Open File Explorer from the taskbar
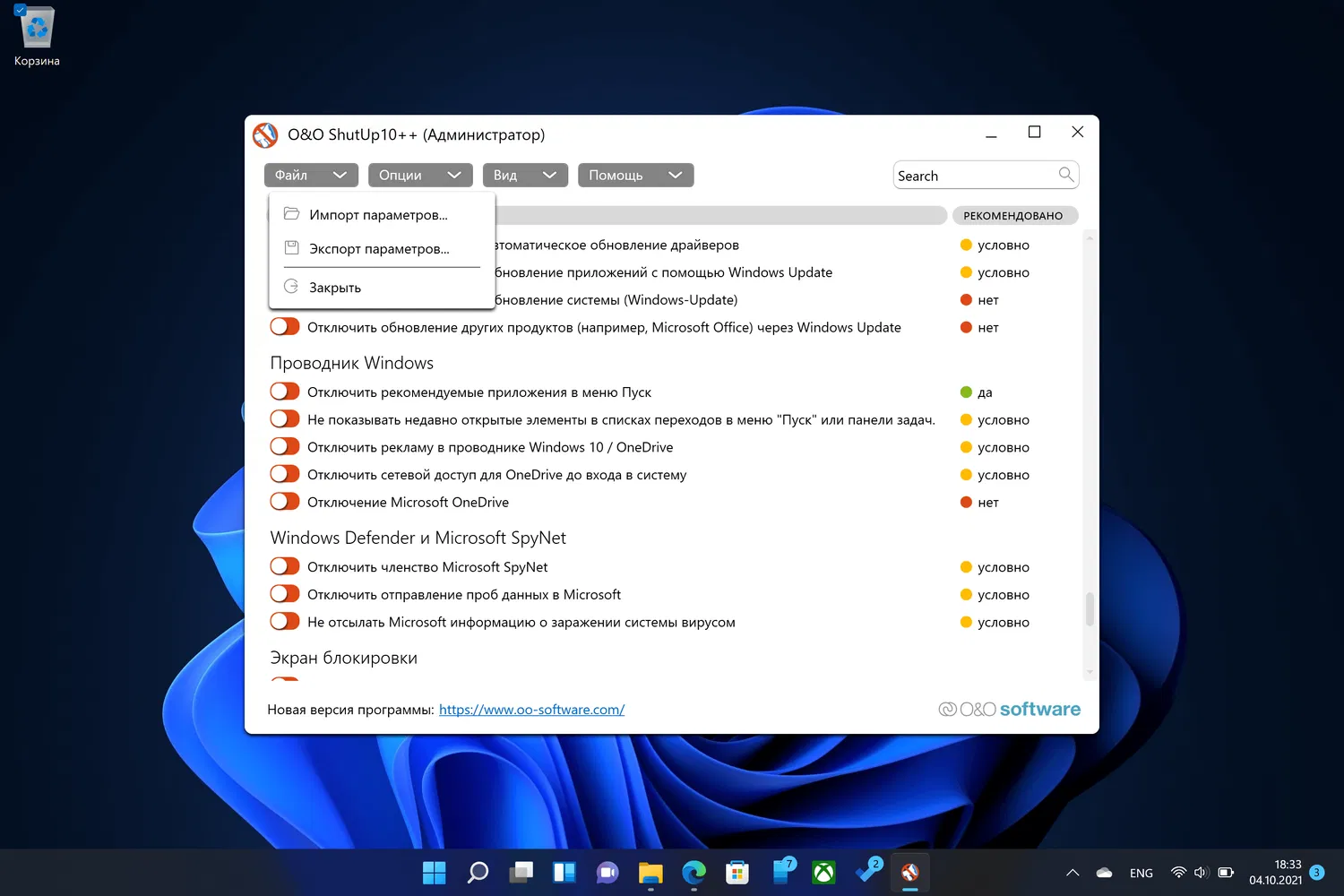This screenshot has height=896, width=1344. pos(650,872)
